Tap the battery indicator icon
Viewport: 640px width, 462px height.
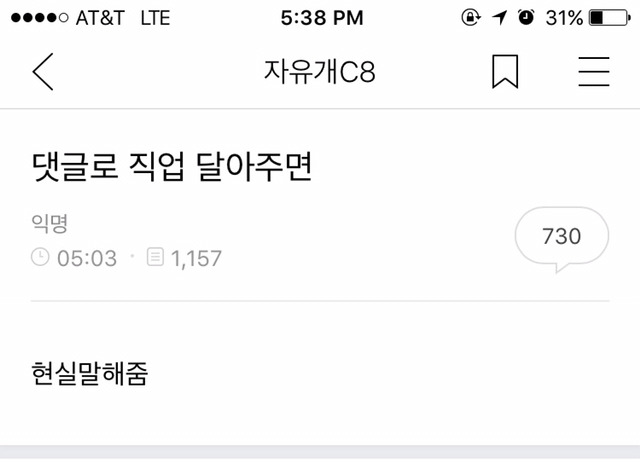point(610,18)
